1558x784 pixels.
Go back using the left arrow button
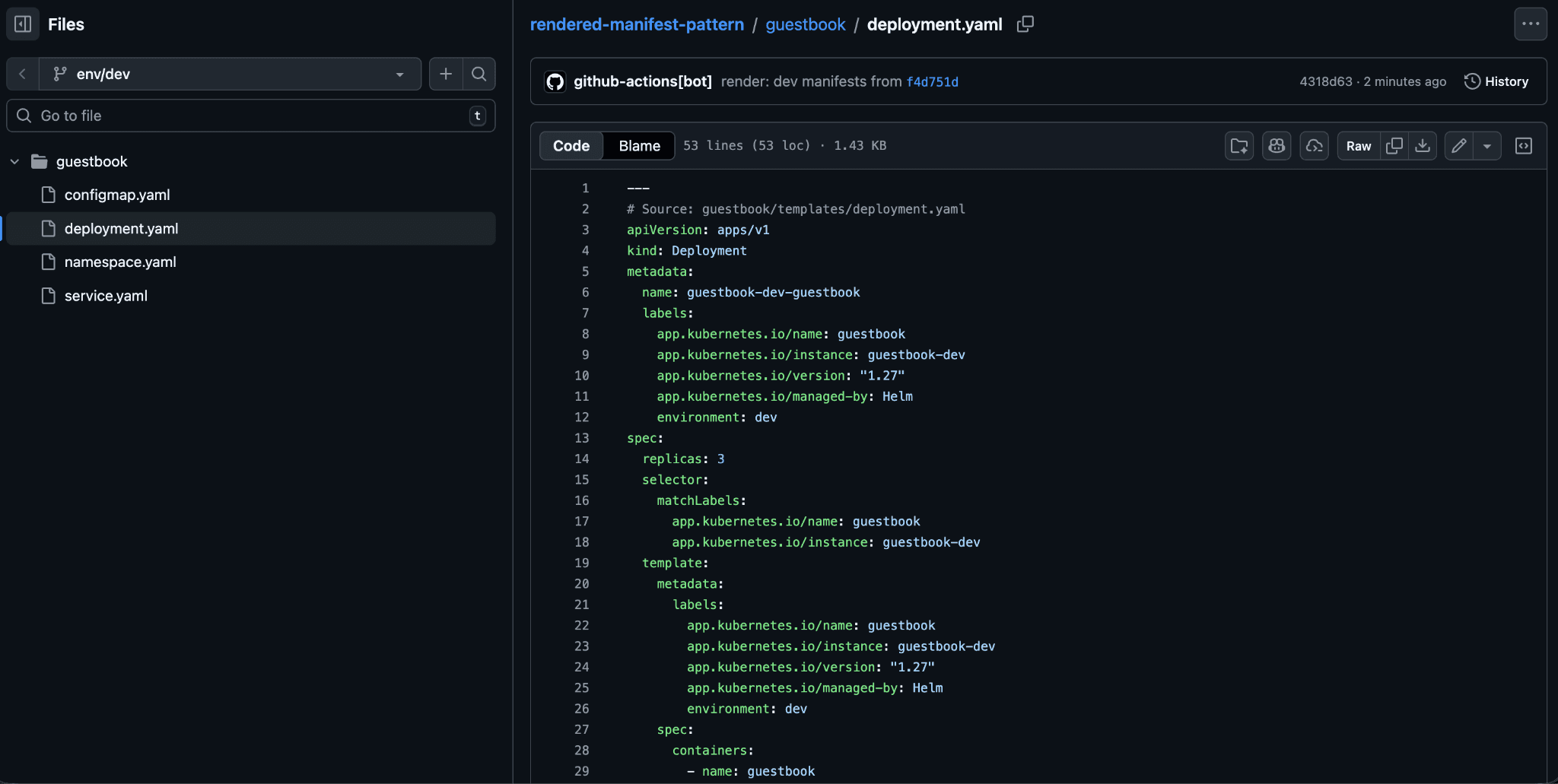coord(23,74)
